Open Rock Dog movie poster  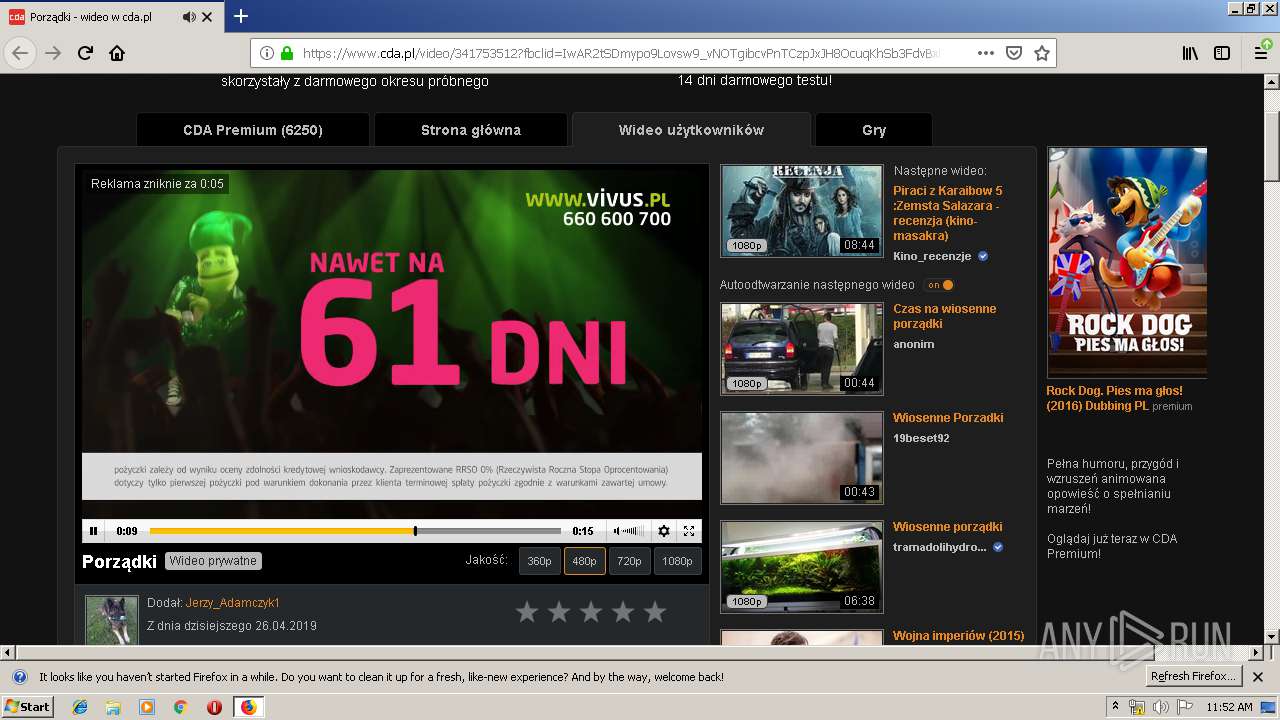click(x=1127, y=262)
